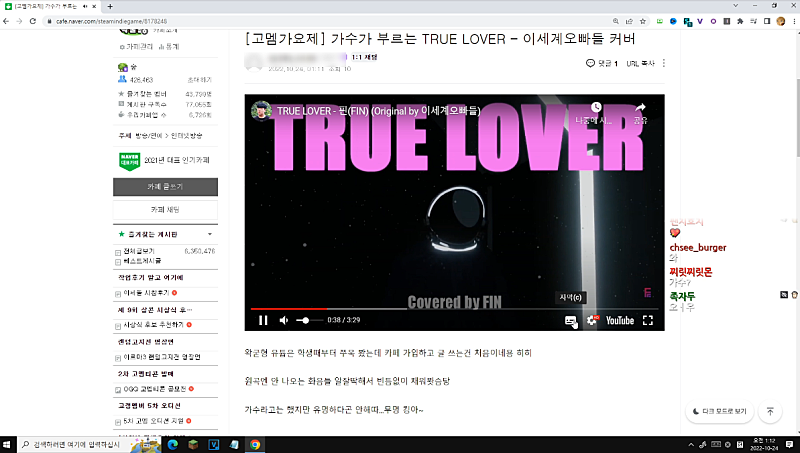Enter fullscreen mode on the video
Screen dimensions: 800x453
648,320
